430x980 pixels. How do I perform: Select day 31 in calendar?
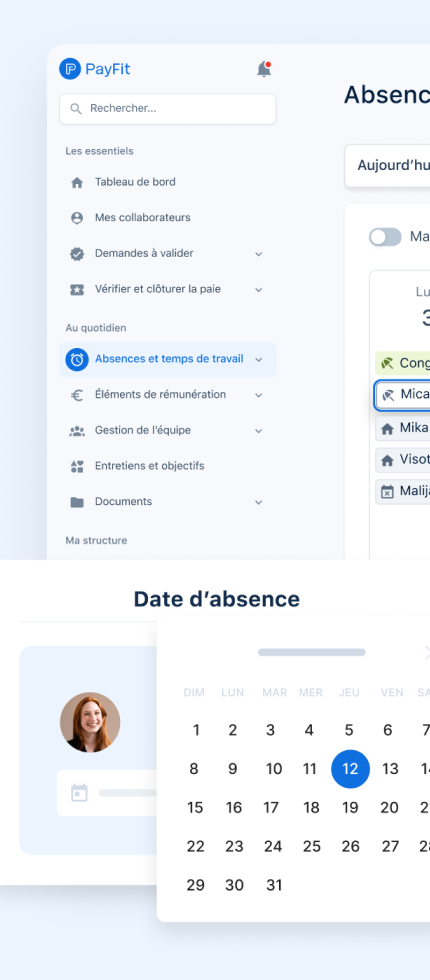click(x=274, y=885)
